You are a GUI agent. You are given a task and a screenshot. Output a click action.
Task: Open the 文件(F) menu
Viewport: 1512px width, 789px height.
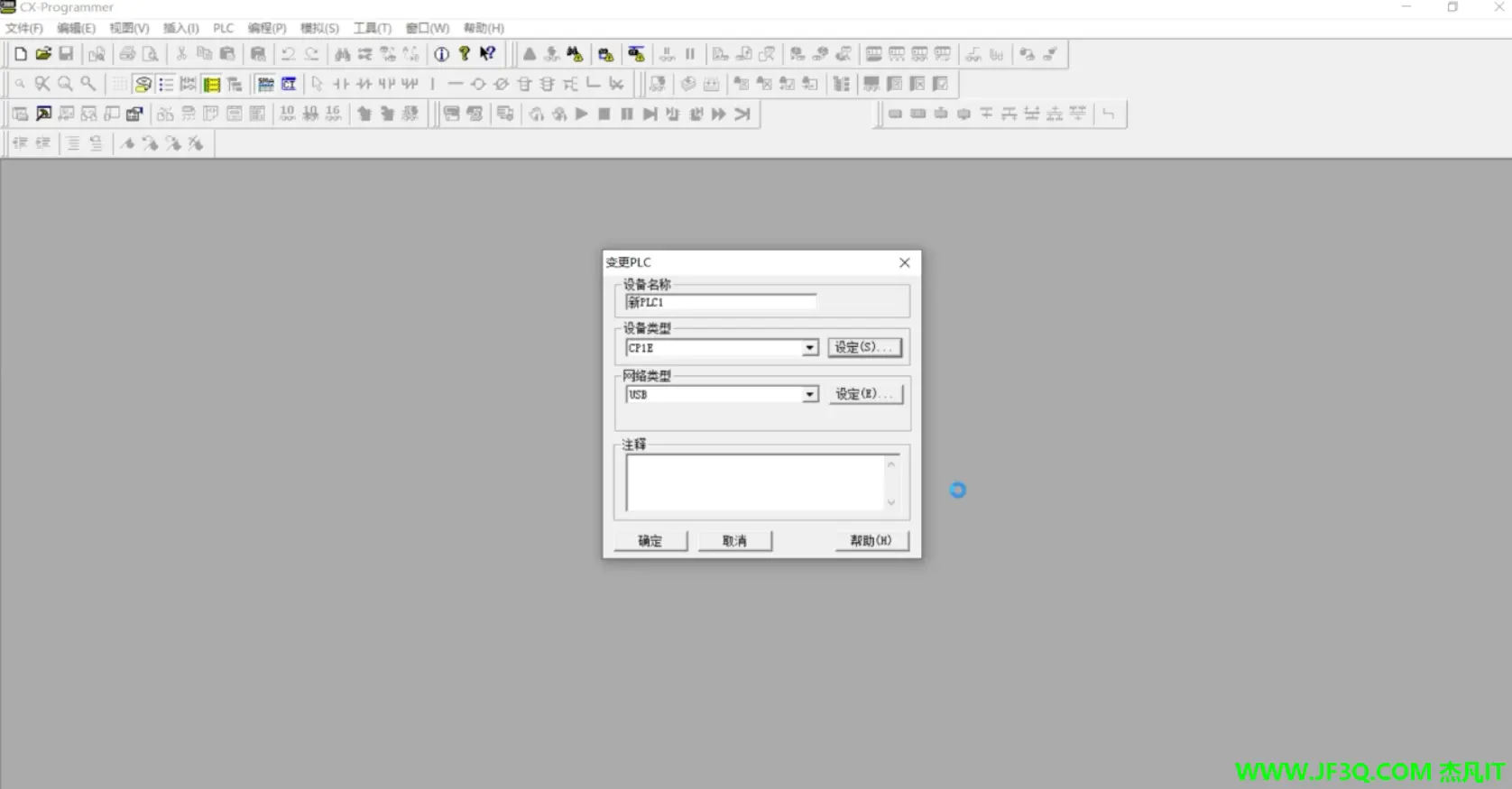[24, 28]
